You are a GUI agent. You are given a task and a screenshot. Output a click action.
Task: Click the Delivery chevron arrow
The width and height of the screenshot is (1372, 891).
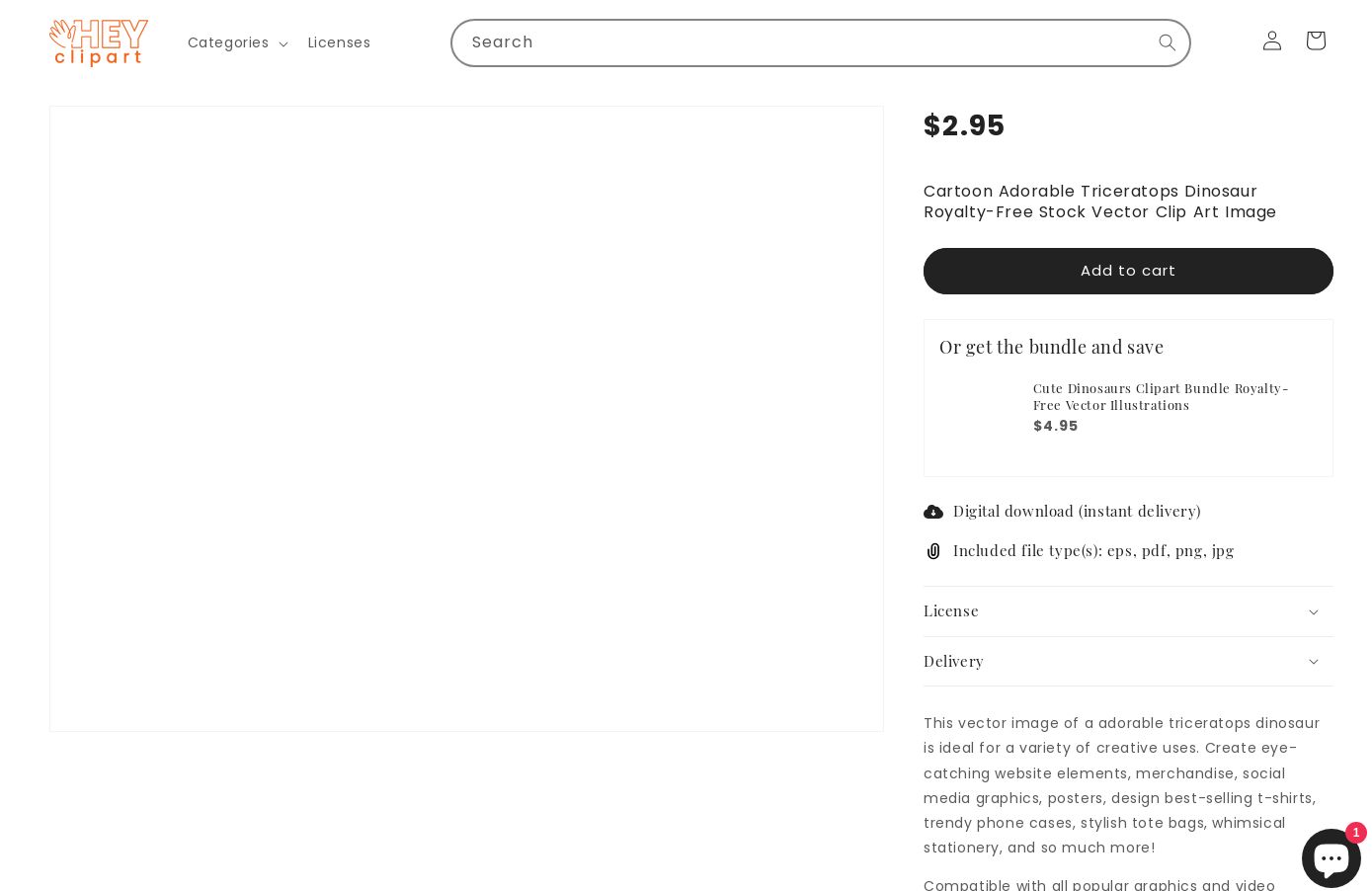(1314, 662)
